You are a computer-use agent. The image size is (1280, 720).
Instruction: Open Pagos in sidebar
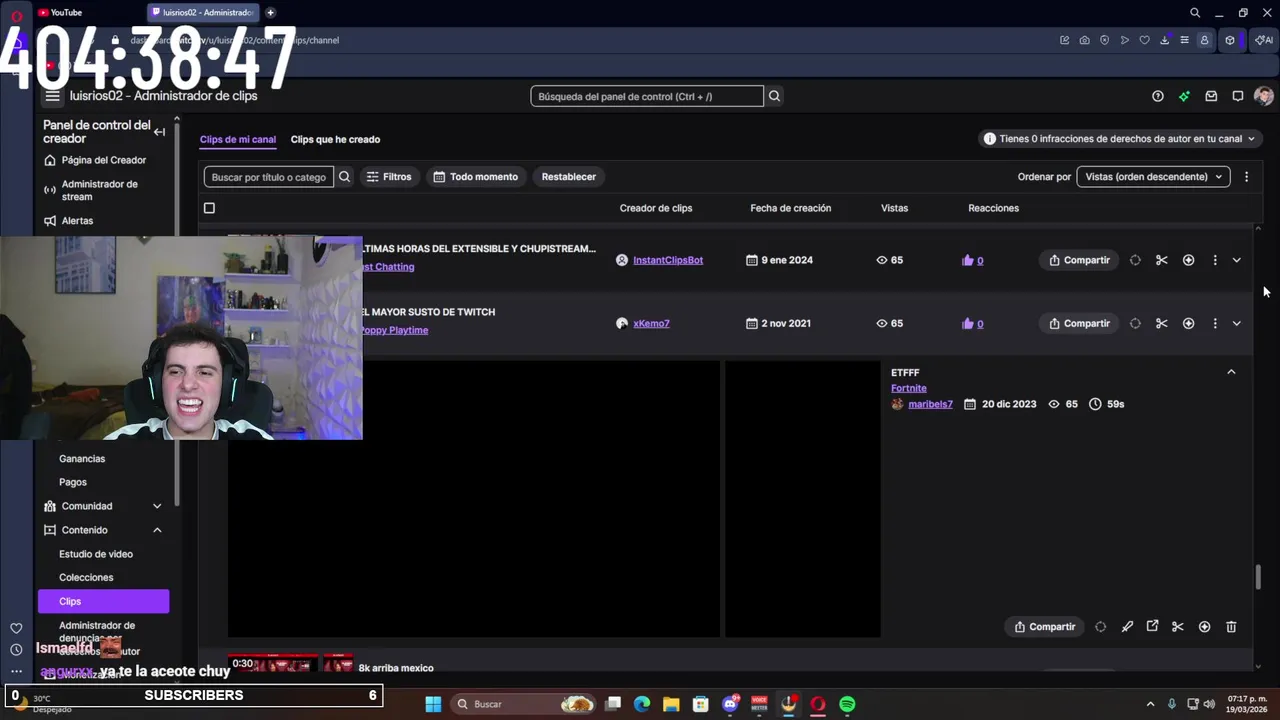pos(73,482)
